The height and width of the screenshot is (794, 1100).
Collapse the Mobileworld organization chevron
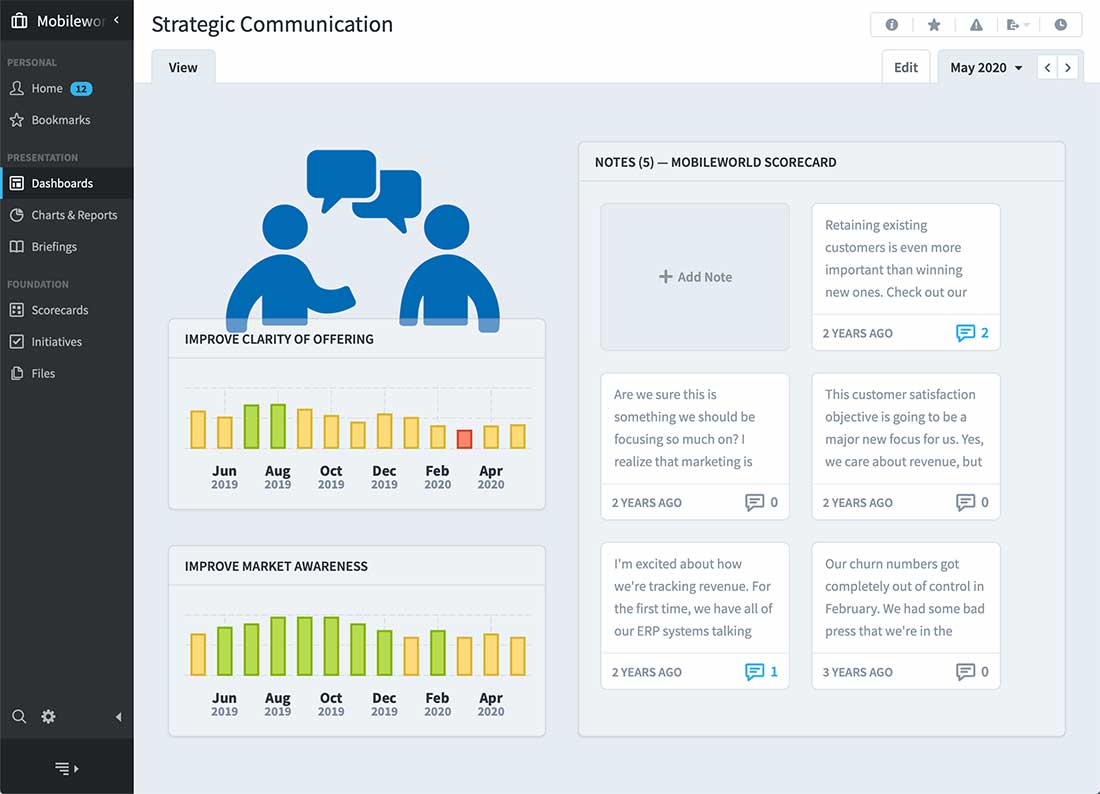[x=116, y=20]
